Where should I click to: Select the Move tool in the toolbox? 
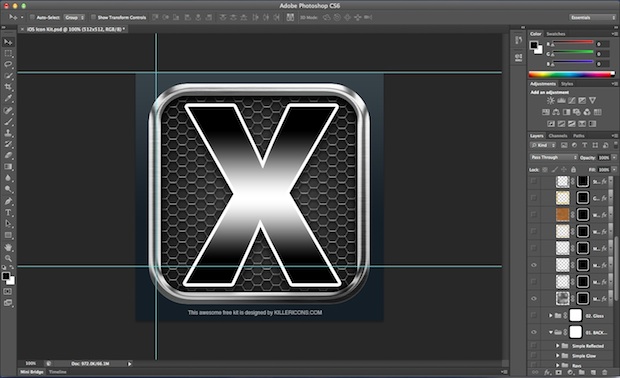(x=8, y=42)
